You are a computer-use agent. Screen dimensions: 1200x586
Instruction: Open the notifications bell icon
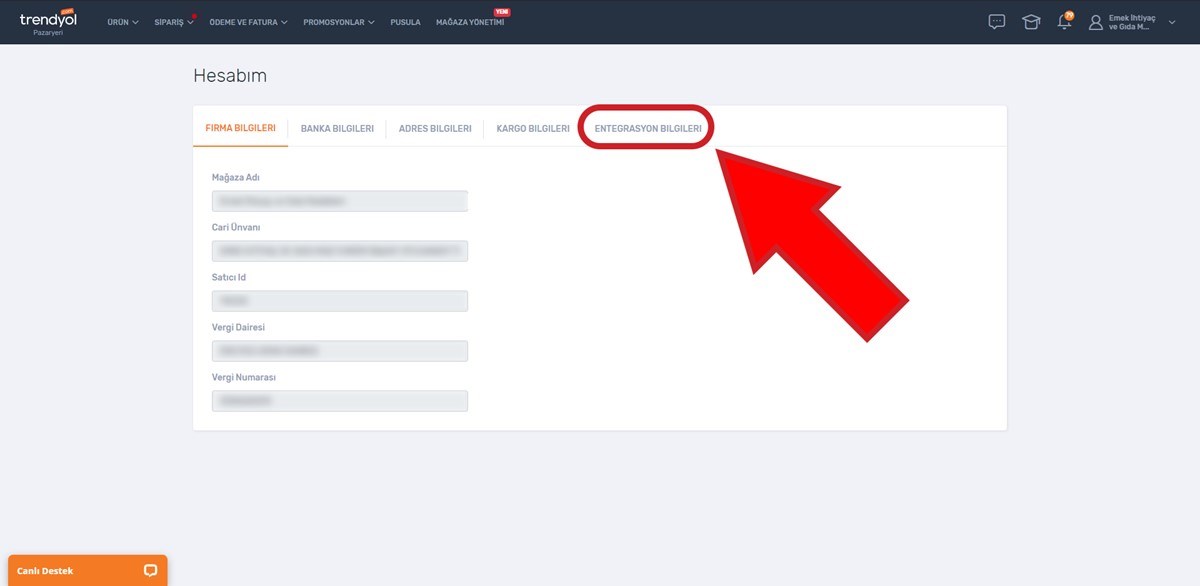[1065, 21]
